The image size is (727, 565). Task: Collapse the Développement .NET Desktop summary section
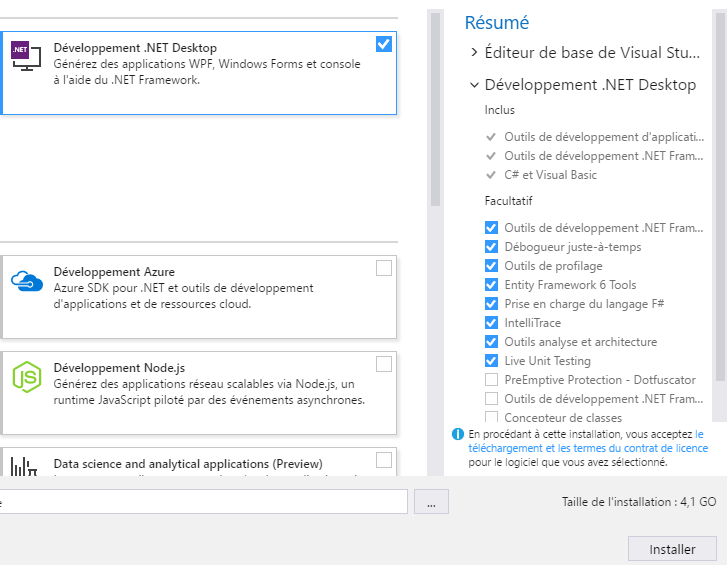474,85
